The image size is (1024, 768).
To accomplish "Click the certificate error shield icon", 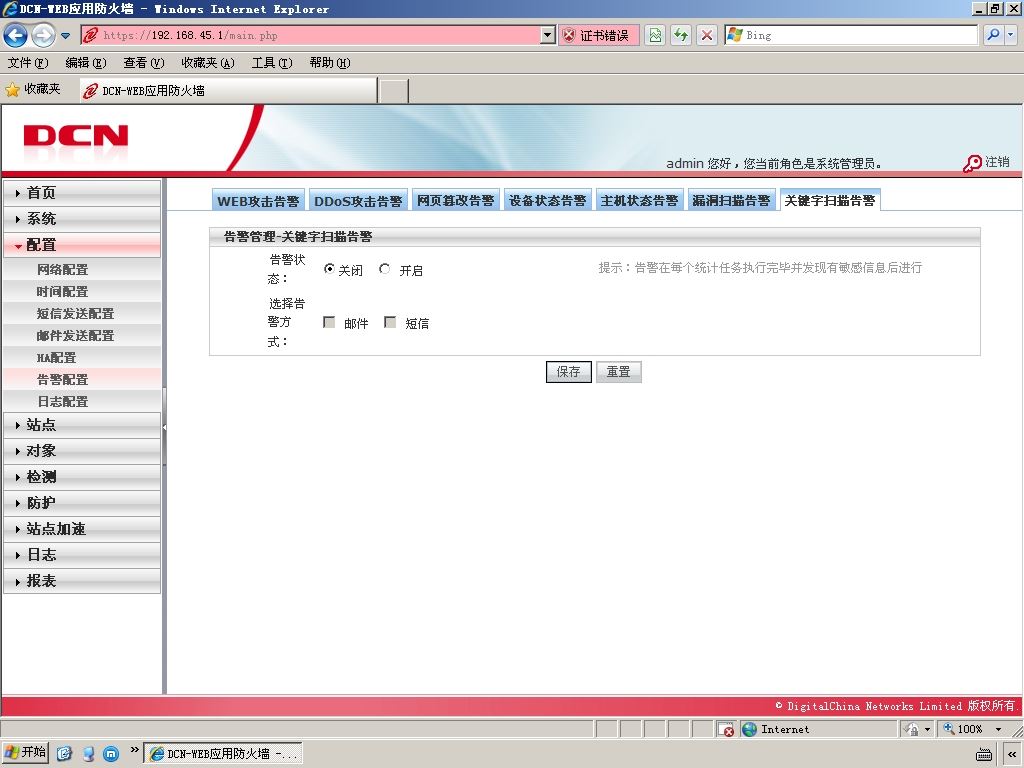I will coord(569,35).
